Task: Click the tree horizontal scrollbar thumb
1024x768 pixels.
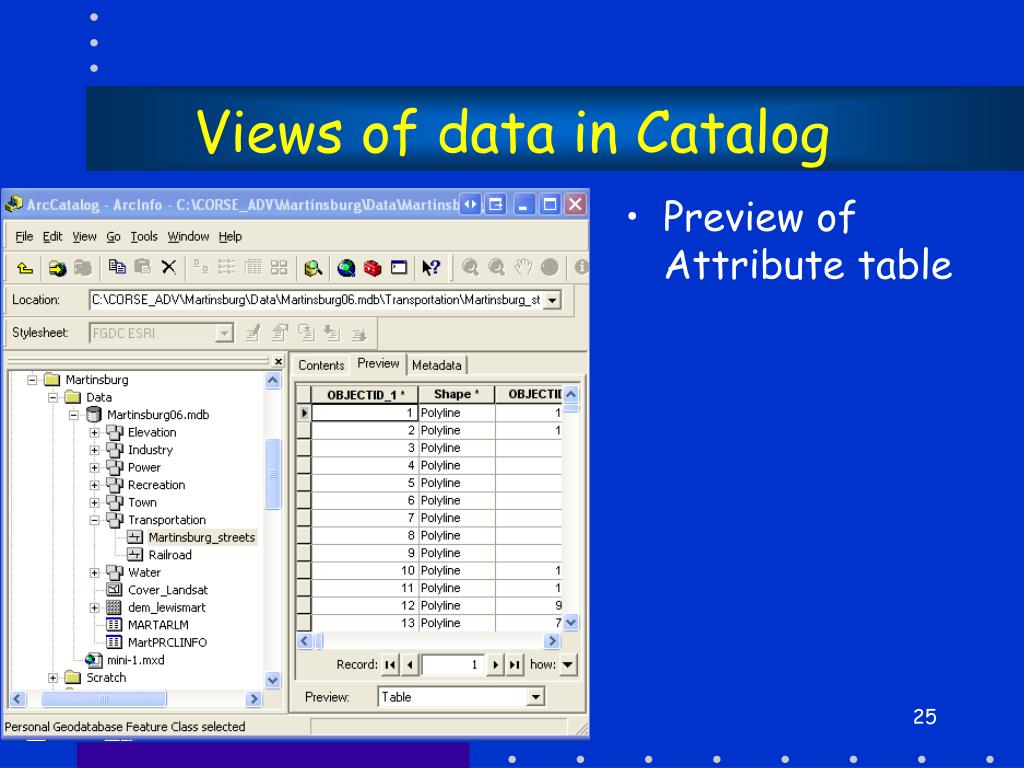Action: [104, 699]
